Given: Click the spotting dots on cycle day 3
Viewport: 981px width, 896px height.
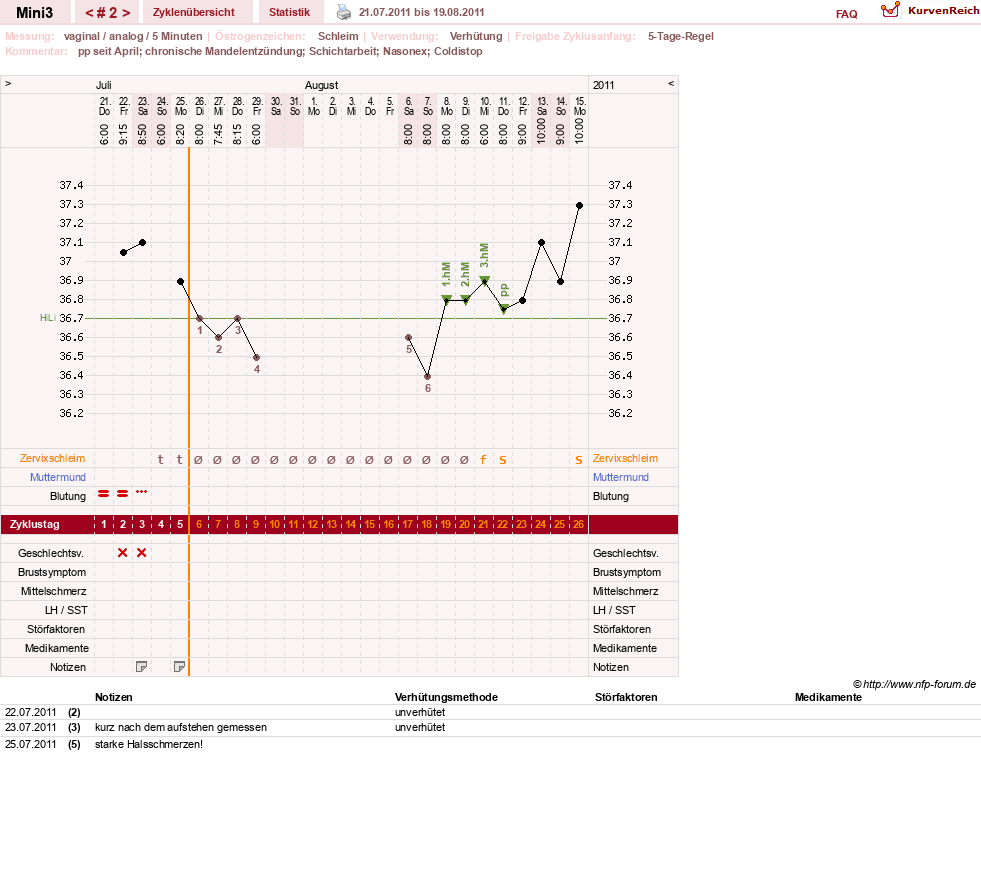Looking at the screenshot, I should (x=141, y=492).
